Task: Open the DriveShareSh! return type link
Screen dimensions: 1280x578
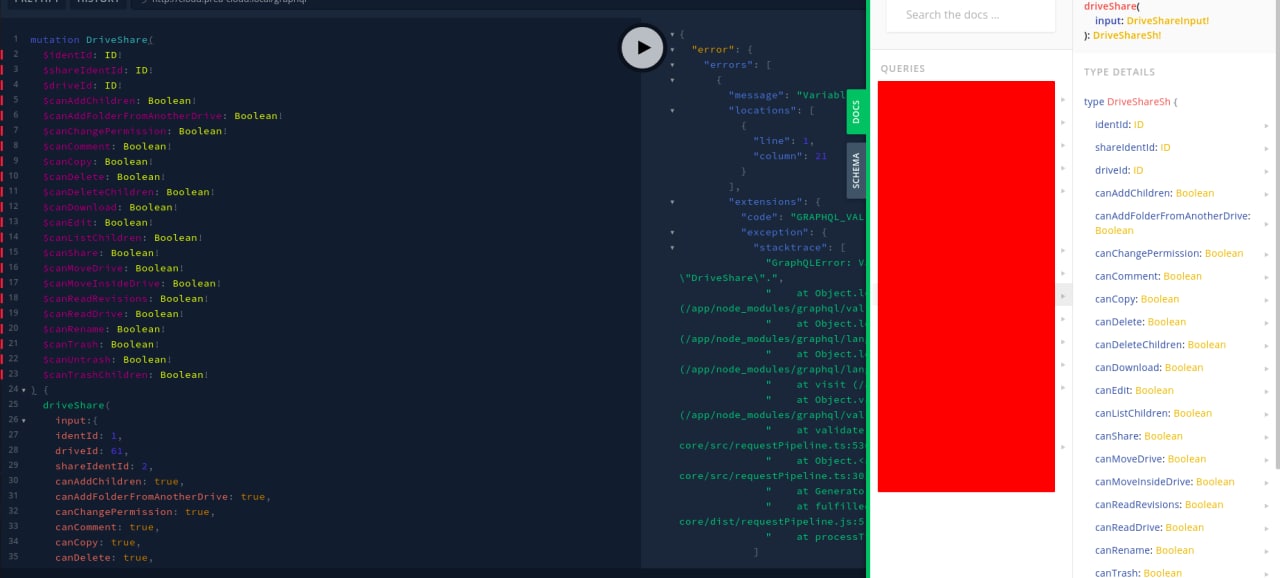Action: click(1127, 35)
